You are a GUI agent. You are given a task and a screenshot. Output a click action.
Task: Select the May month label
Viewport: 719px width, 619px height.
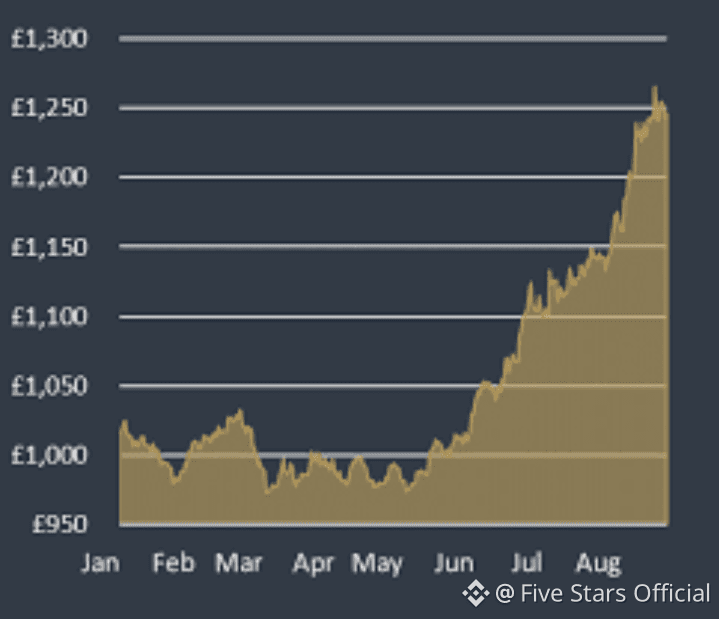click(377, 564)
